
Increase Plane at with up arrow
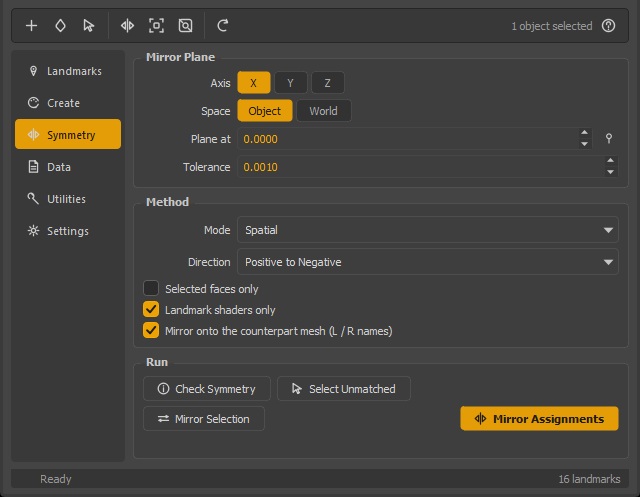pos(584,133)
